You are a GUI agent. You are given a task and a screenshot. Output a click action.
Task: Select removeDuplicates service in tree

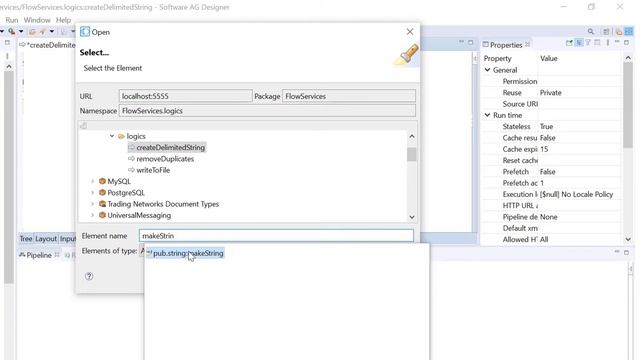coord(165,159)
